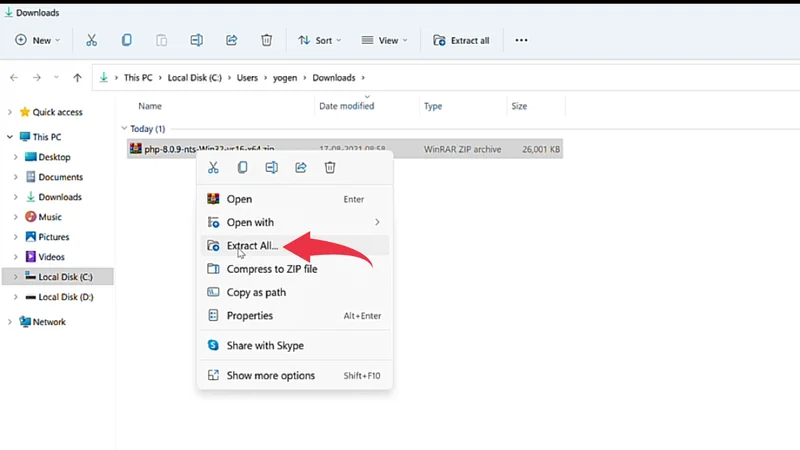Expand the New dropdown button

[x=38, y=40]
